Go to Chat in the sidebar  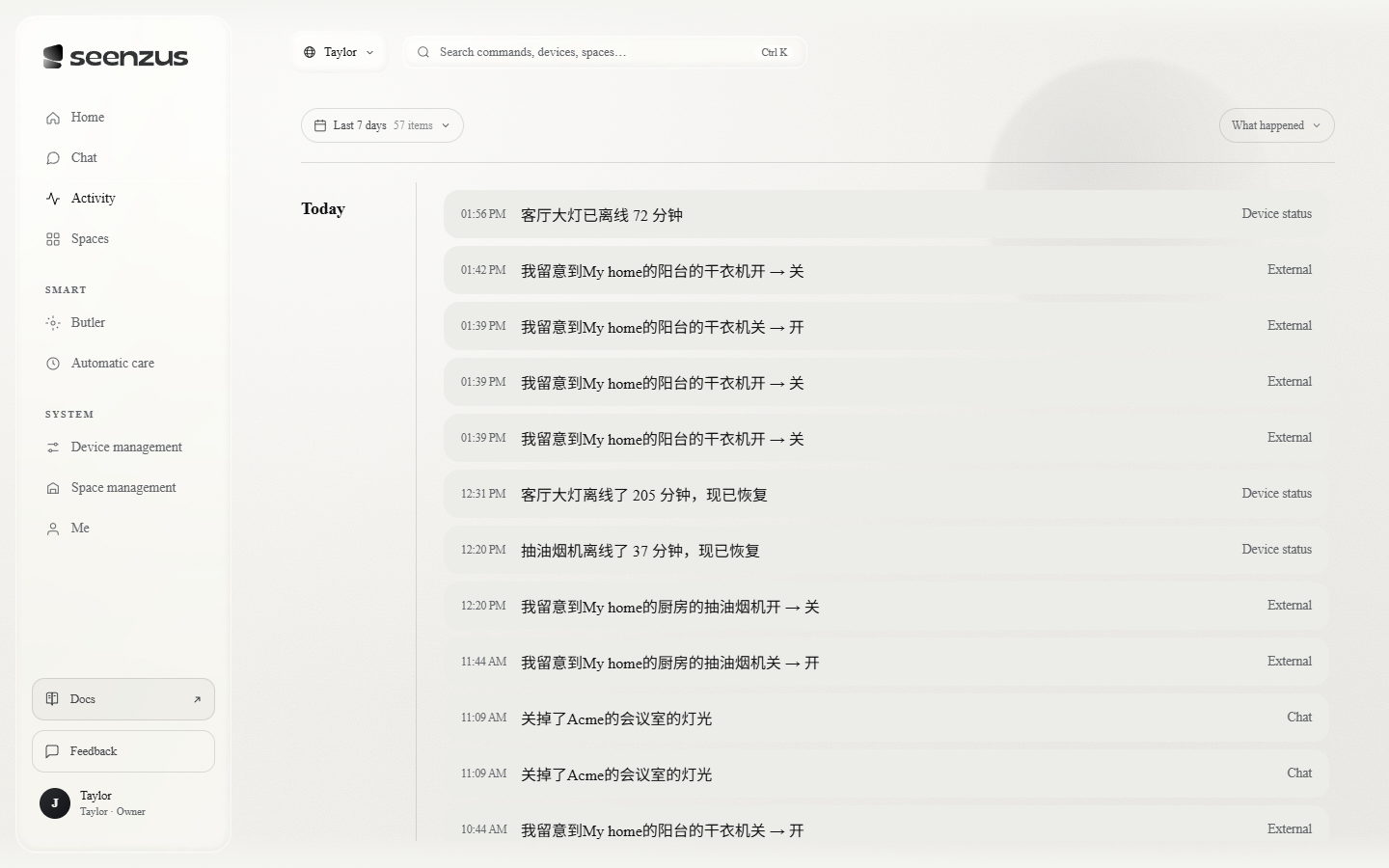click(x=123, y=158)
